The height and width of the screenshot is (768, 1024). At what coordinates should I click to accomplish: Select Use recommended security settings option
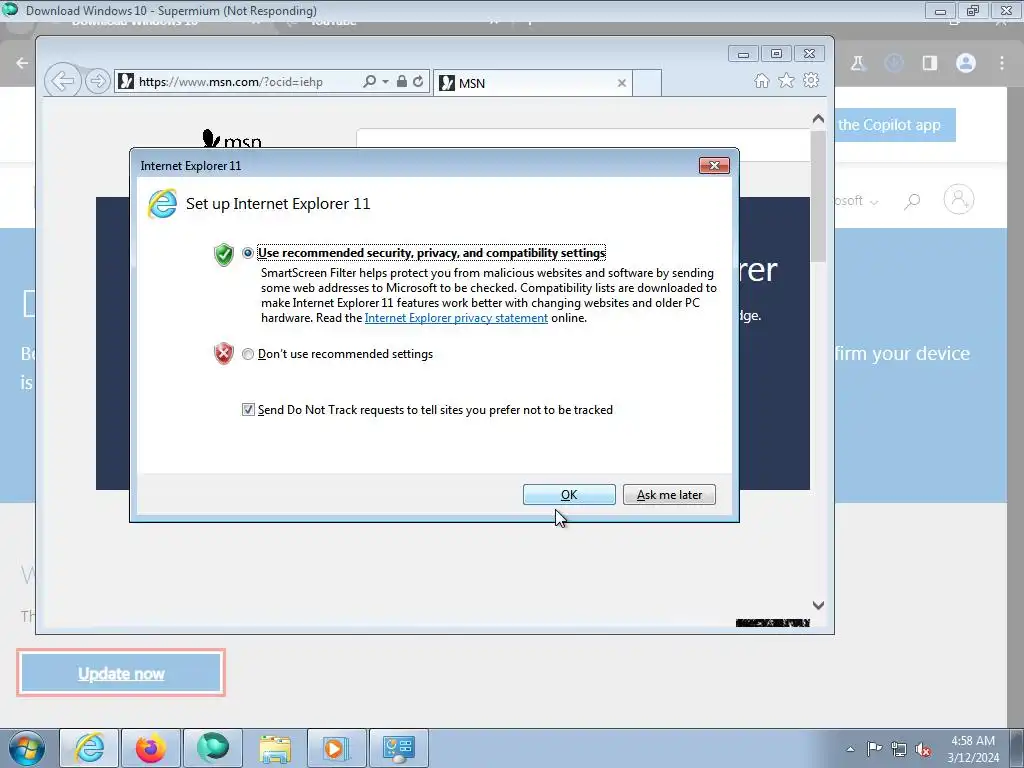point(248,253)
